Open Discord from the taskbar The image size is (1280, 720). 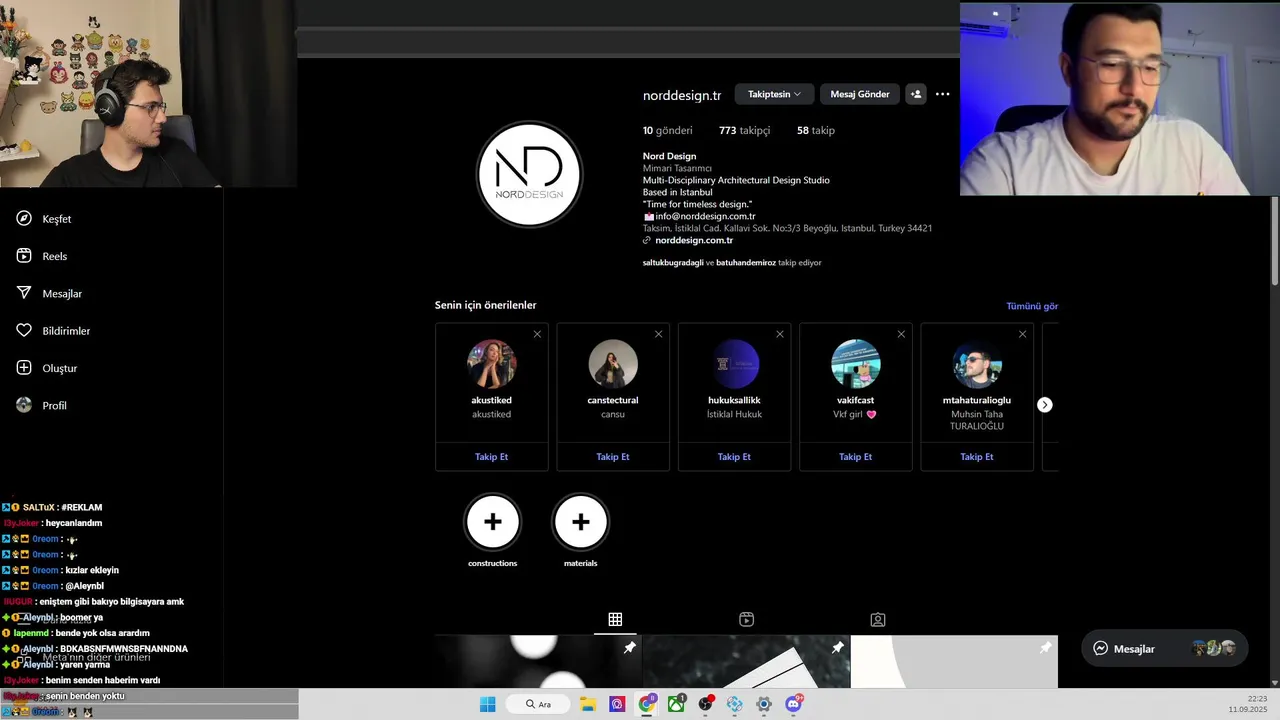point(794,705)
